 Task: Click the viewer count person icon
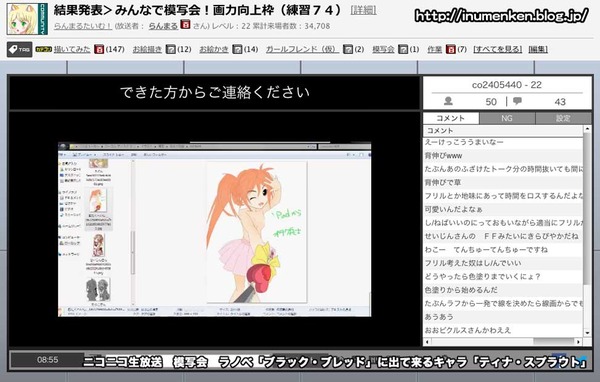(x=448, y=101)
